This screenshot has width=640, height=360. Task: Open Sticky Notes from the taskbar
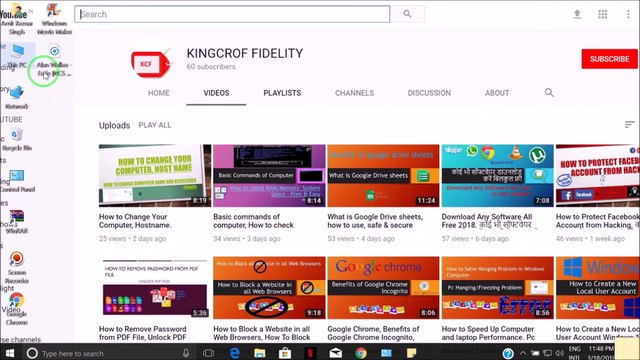tap(411, 353)
